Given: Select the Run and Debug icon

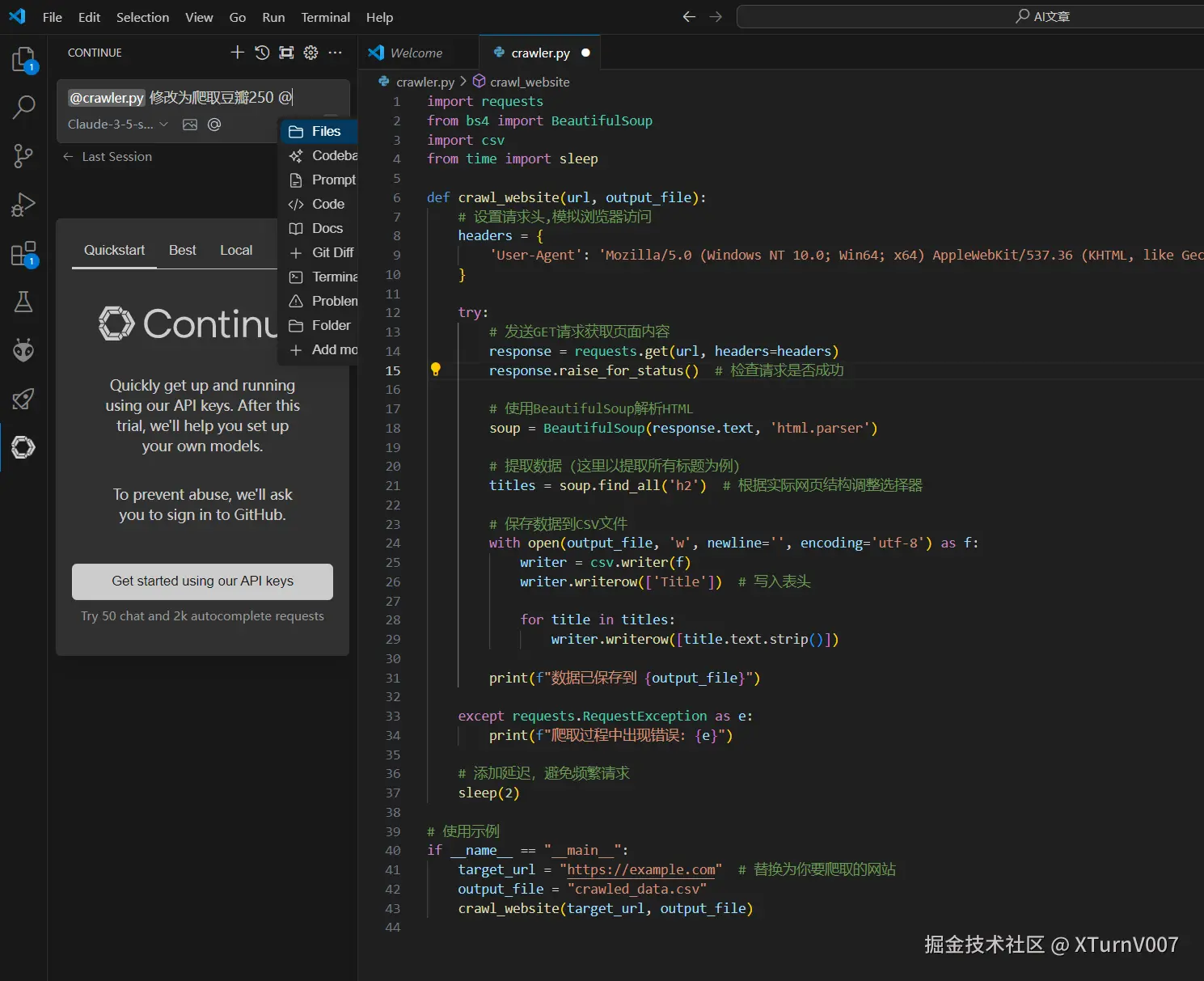Looking at the screenshot, I should coord(23,205).
